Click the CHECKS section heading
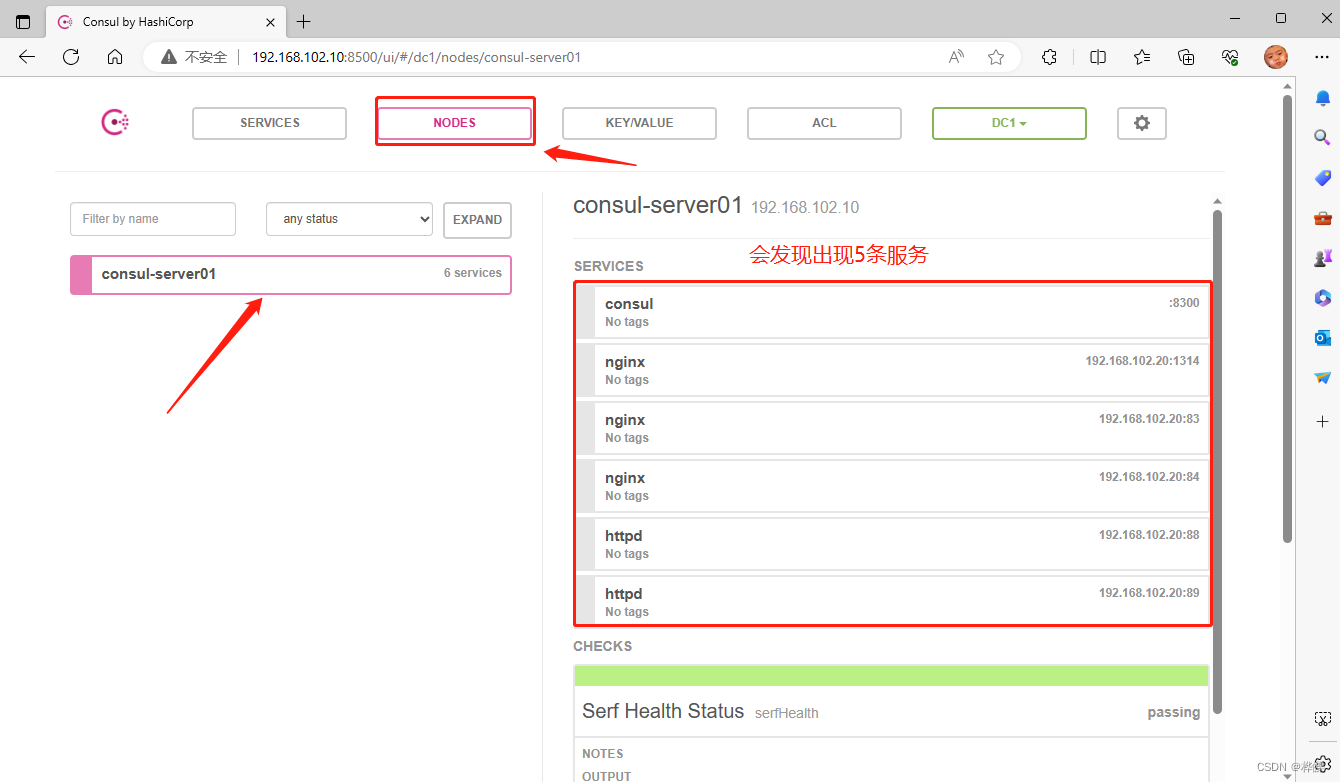 (x=603, y=646)
